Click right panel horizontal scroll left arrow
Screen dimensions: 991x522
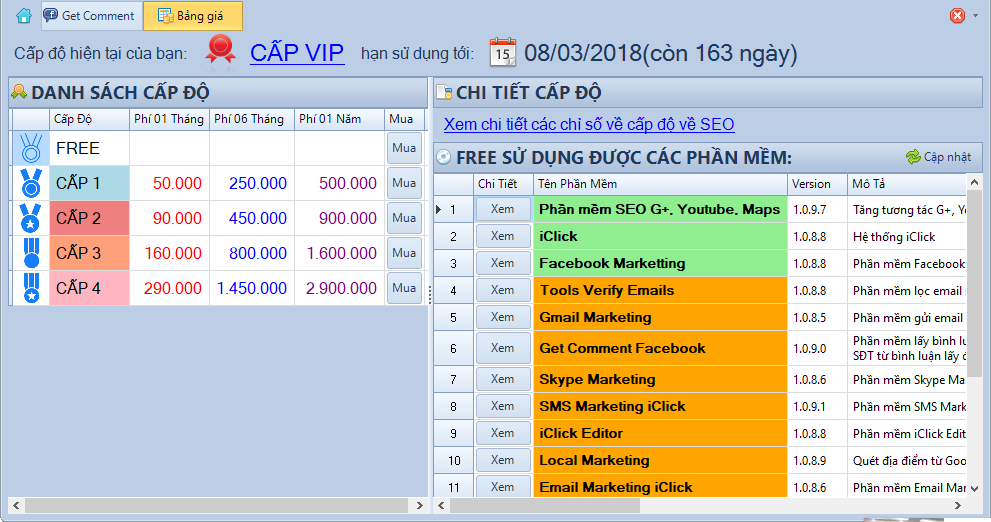441,506
